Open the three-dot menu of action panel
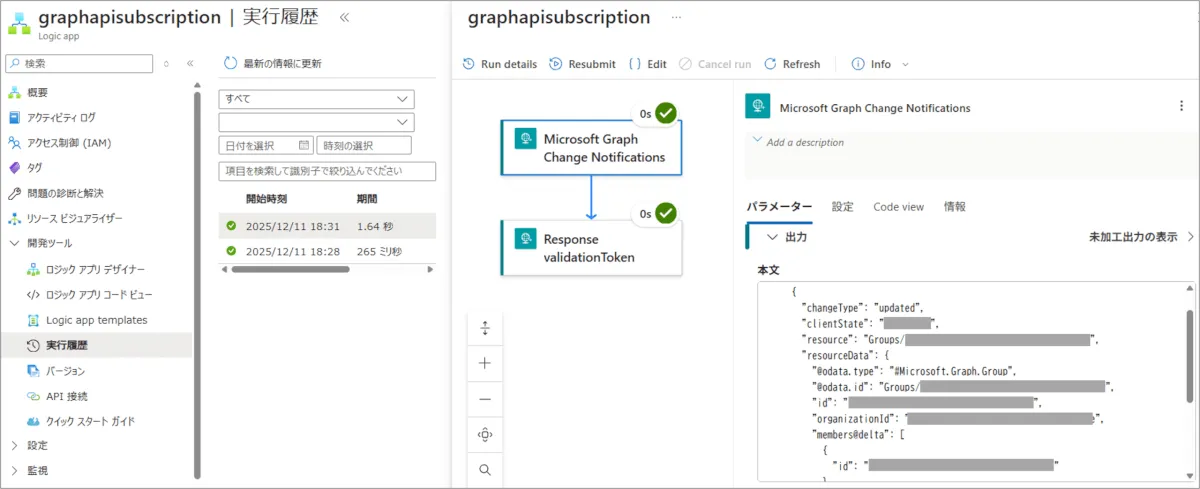Screen dimensions: 1200x489 pos(1181,107)
